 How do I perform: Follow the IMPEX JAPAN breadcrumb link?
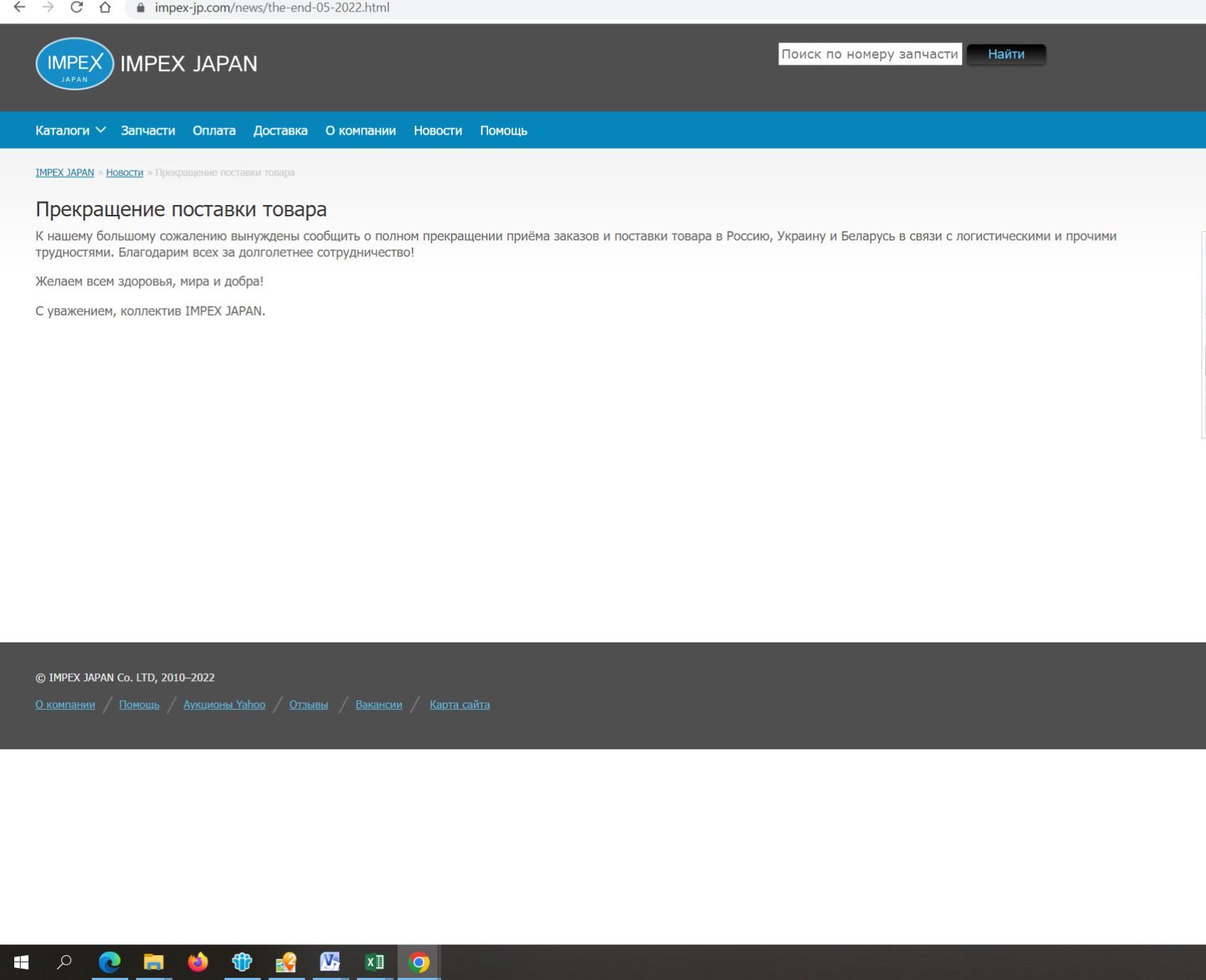pos(65,172)
